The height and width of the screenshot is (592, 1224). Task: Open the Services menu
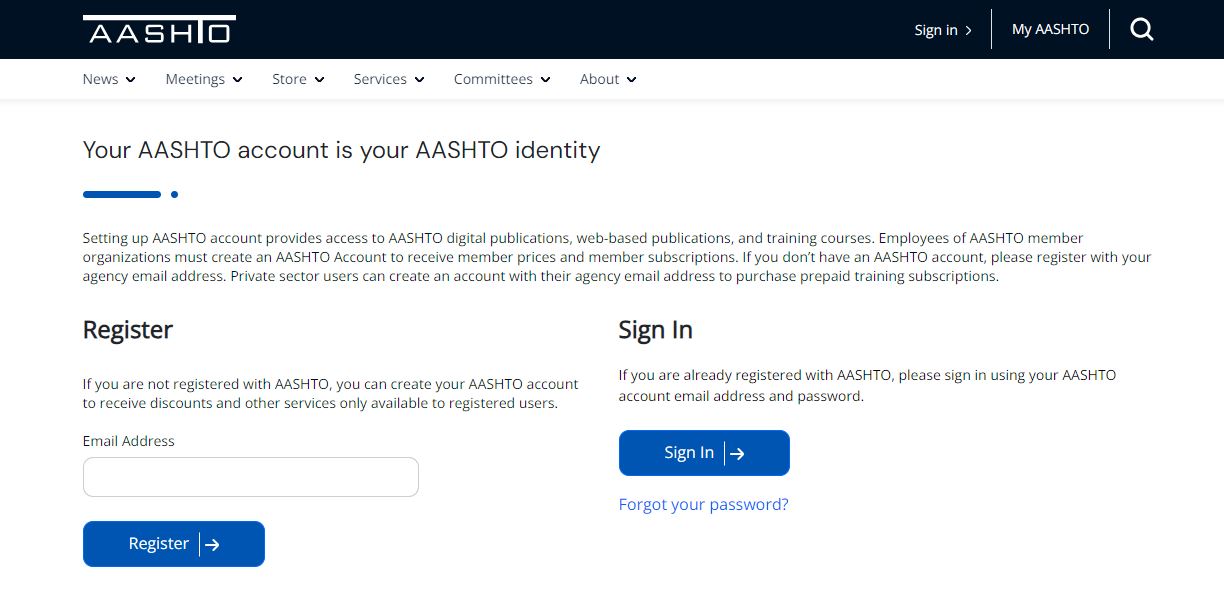pyautogui.click(x=389, y=79)
